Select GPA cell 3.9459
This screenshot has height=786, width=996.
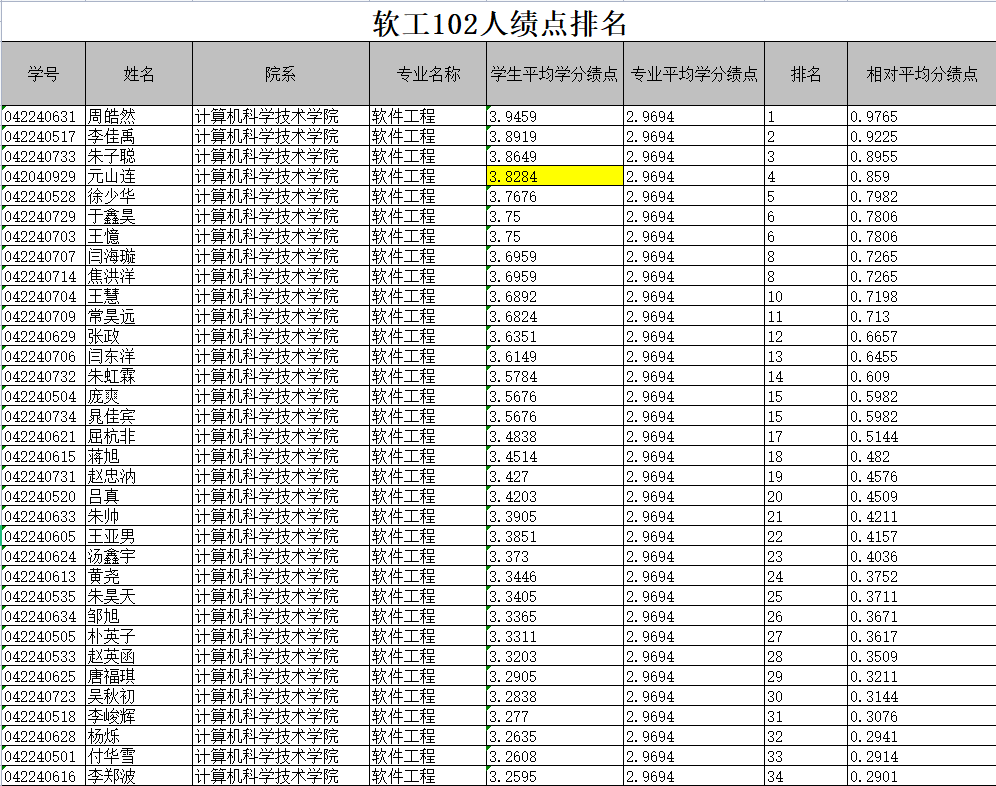[555, 116]
